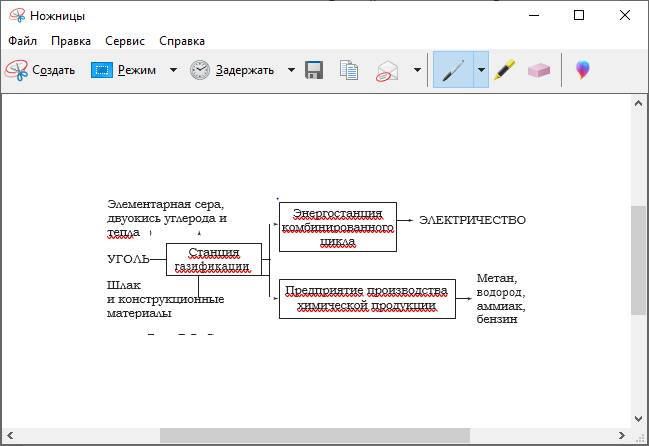Click the horizontal scrollbar thumb

click(314, 435)
